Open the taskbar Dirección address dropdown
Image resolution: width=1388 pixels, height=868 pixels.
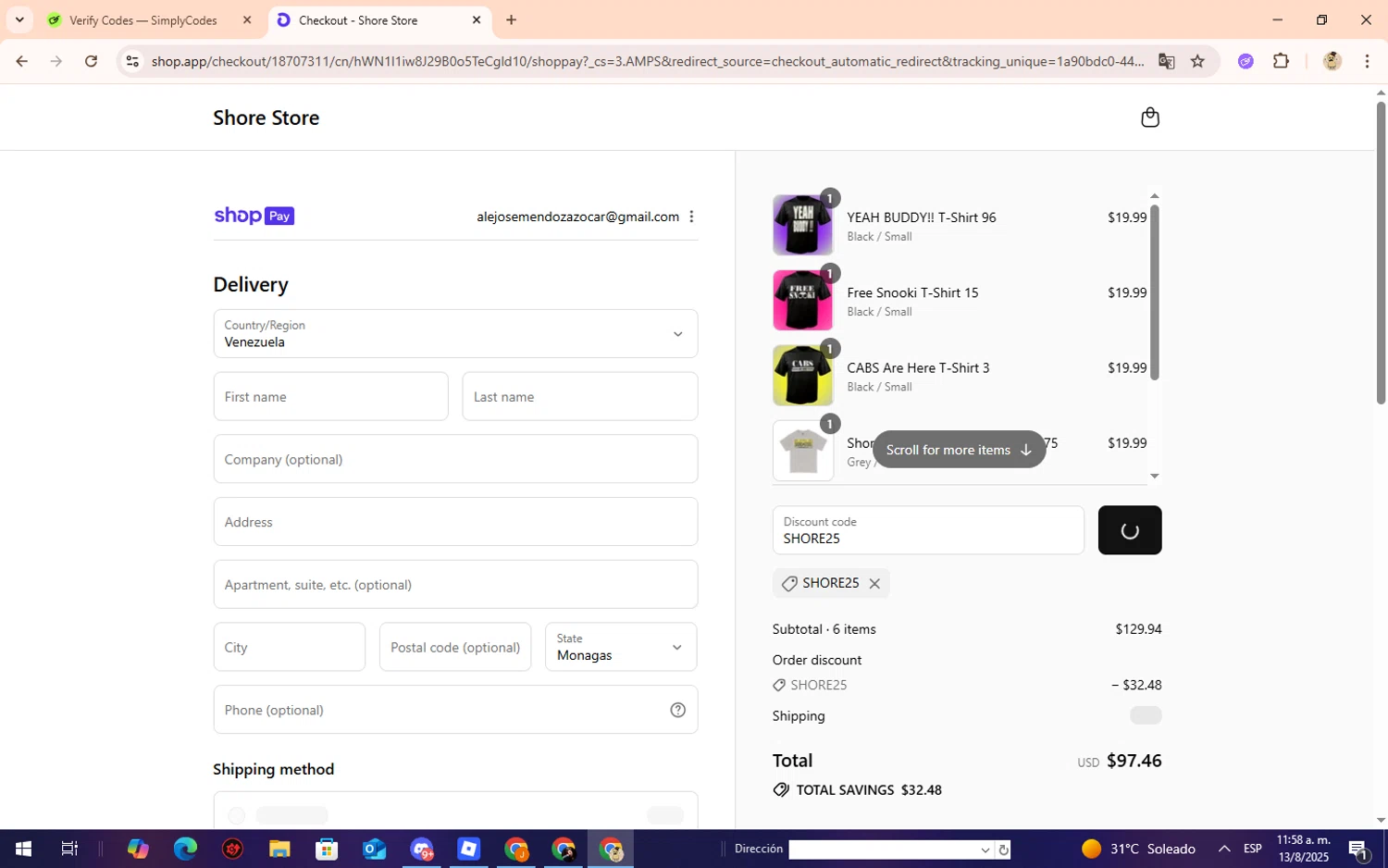[x=985, y=849]
